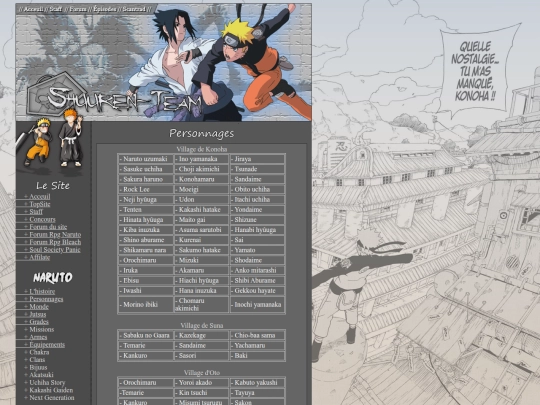540x405 pixels.
Task: Open Soul Society Panic link
Action: point(55,249)
